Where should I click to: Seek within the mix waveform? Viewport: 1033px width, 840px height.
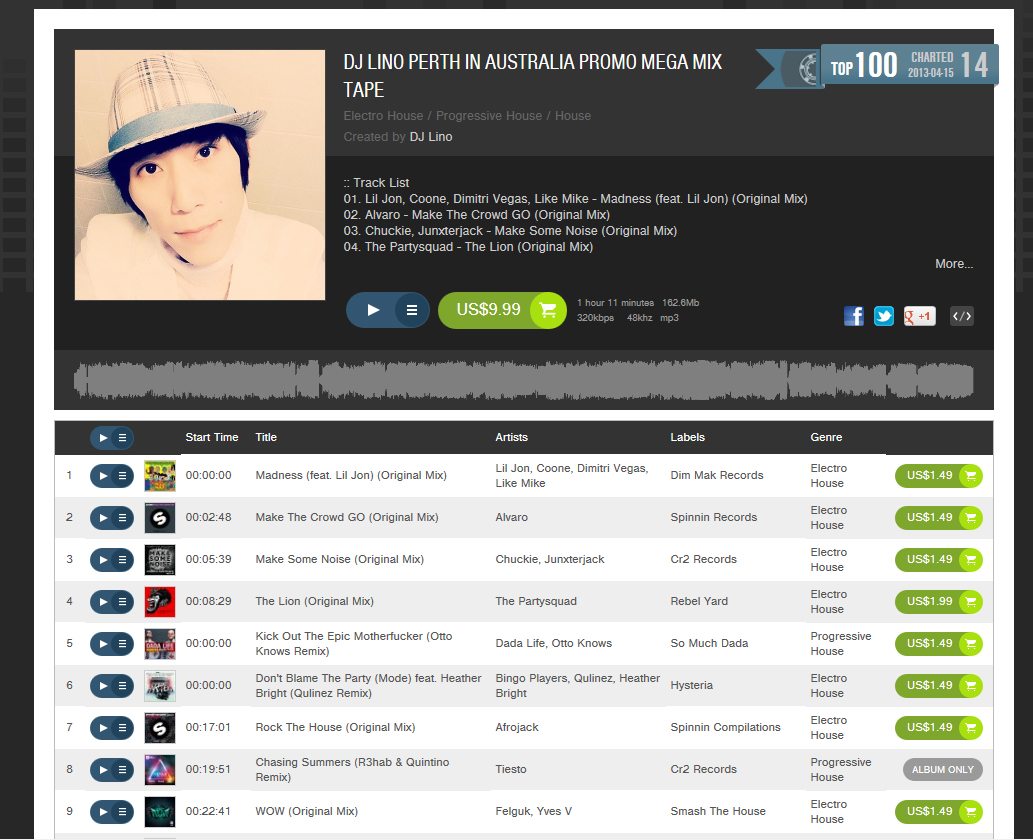pos(524,380)
